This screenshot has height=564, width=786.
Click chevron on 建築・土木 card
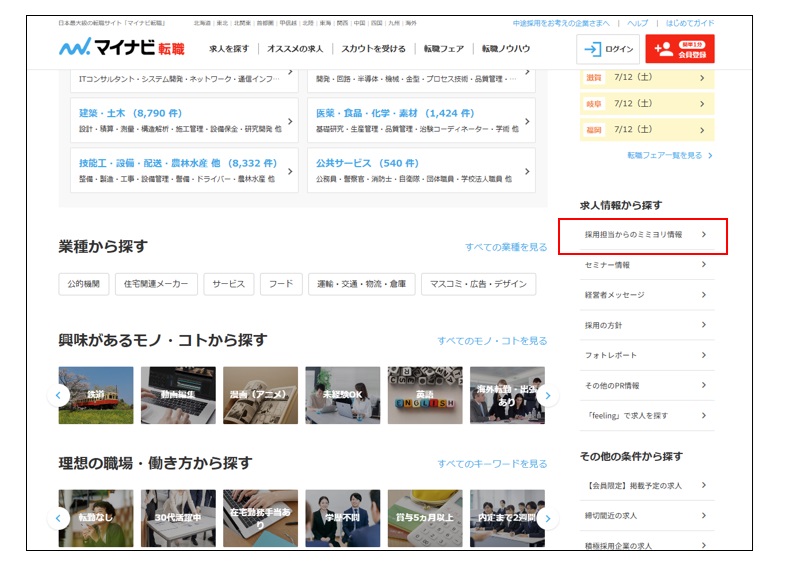coord(290,121)
